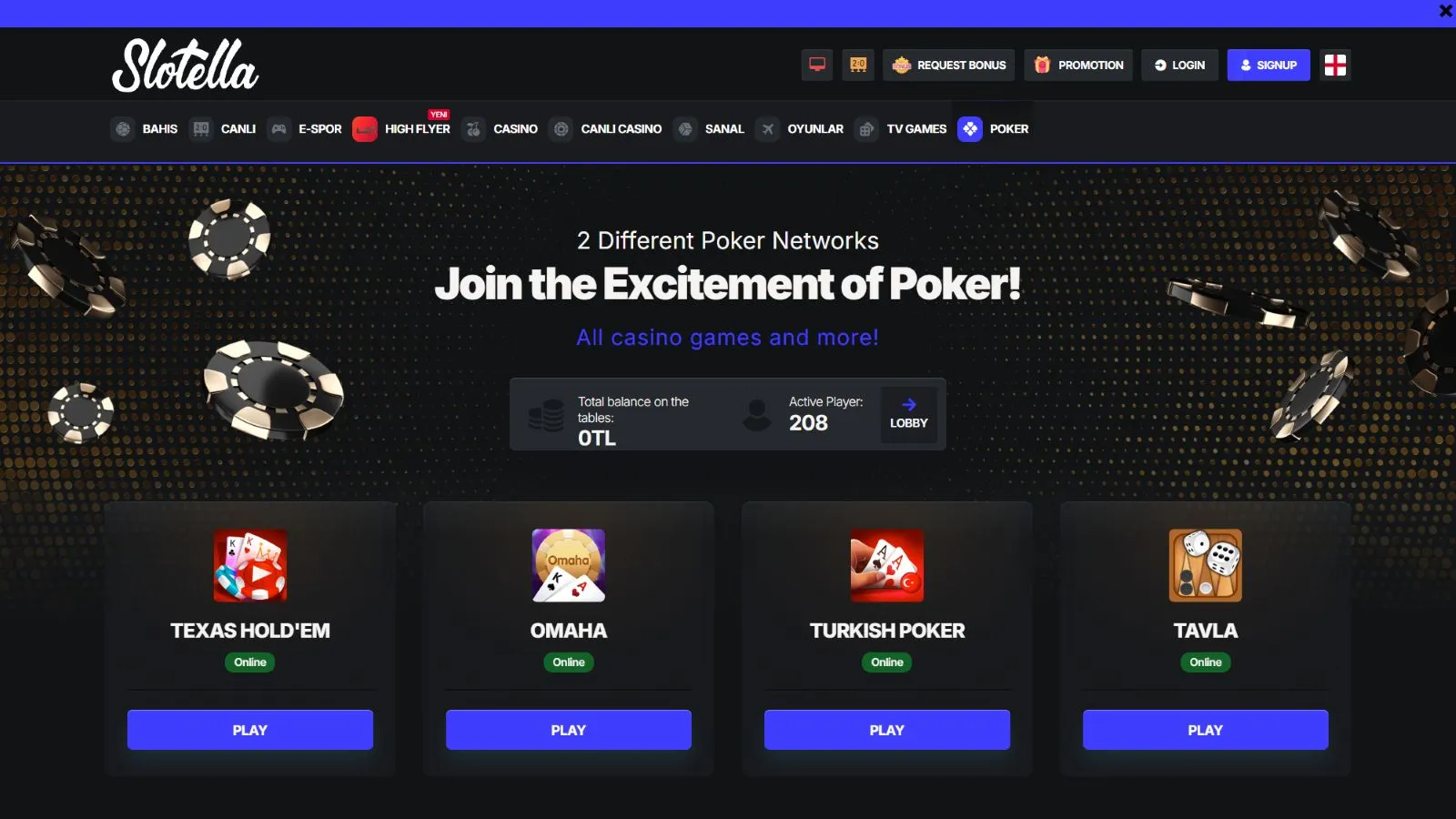Open the scoreboard icon beside Request Bonus
Viewport: 1456px width, 819px height.
[858, 65]
